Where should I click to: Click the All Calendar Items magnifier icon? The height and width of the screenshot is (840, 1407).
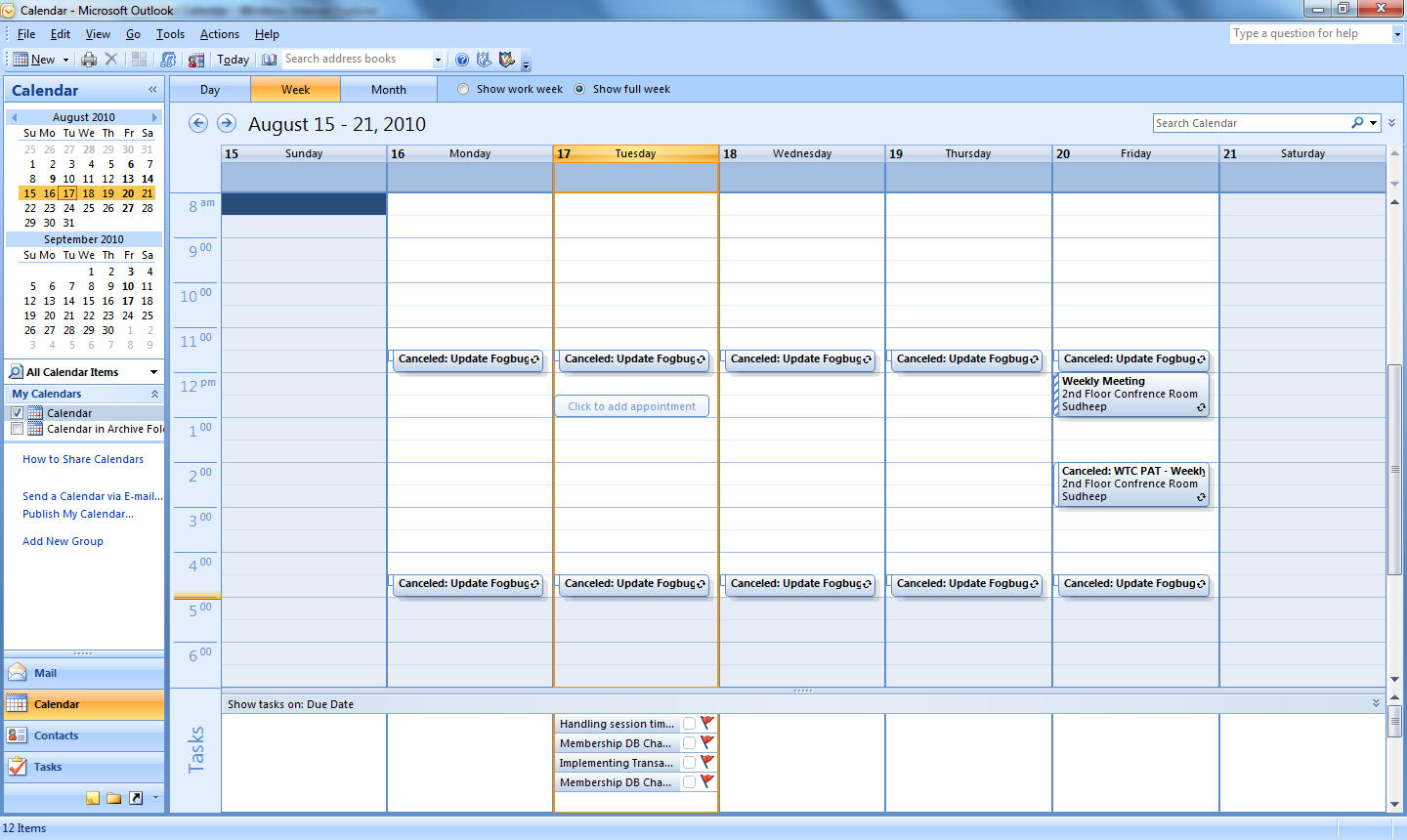tap(16, 372)
